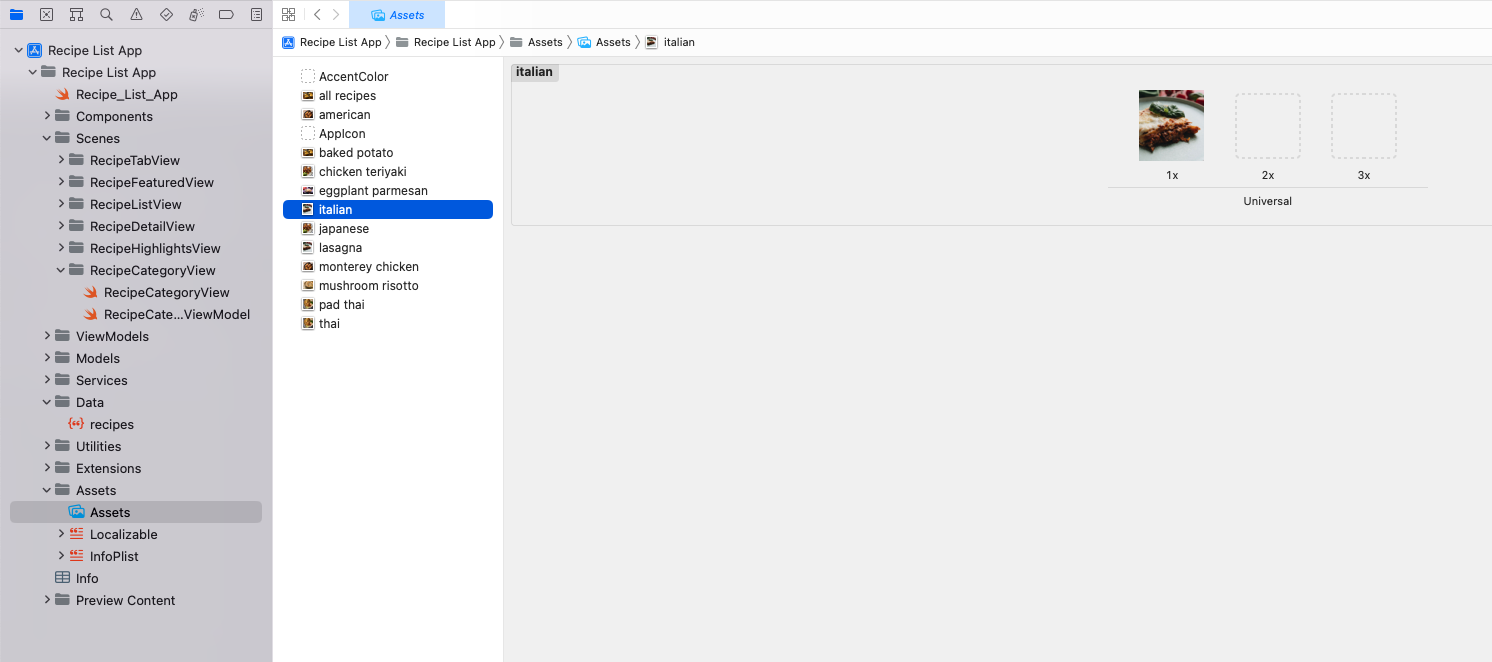
Task: Open the Localizable strings item
Action: coord(123,534)
